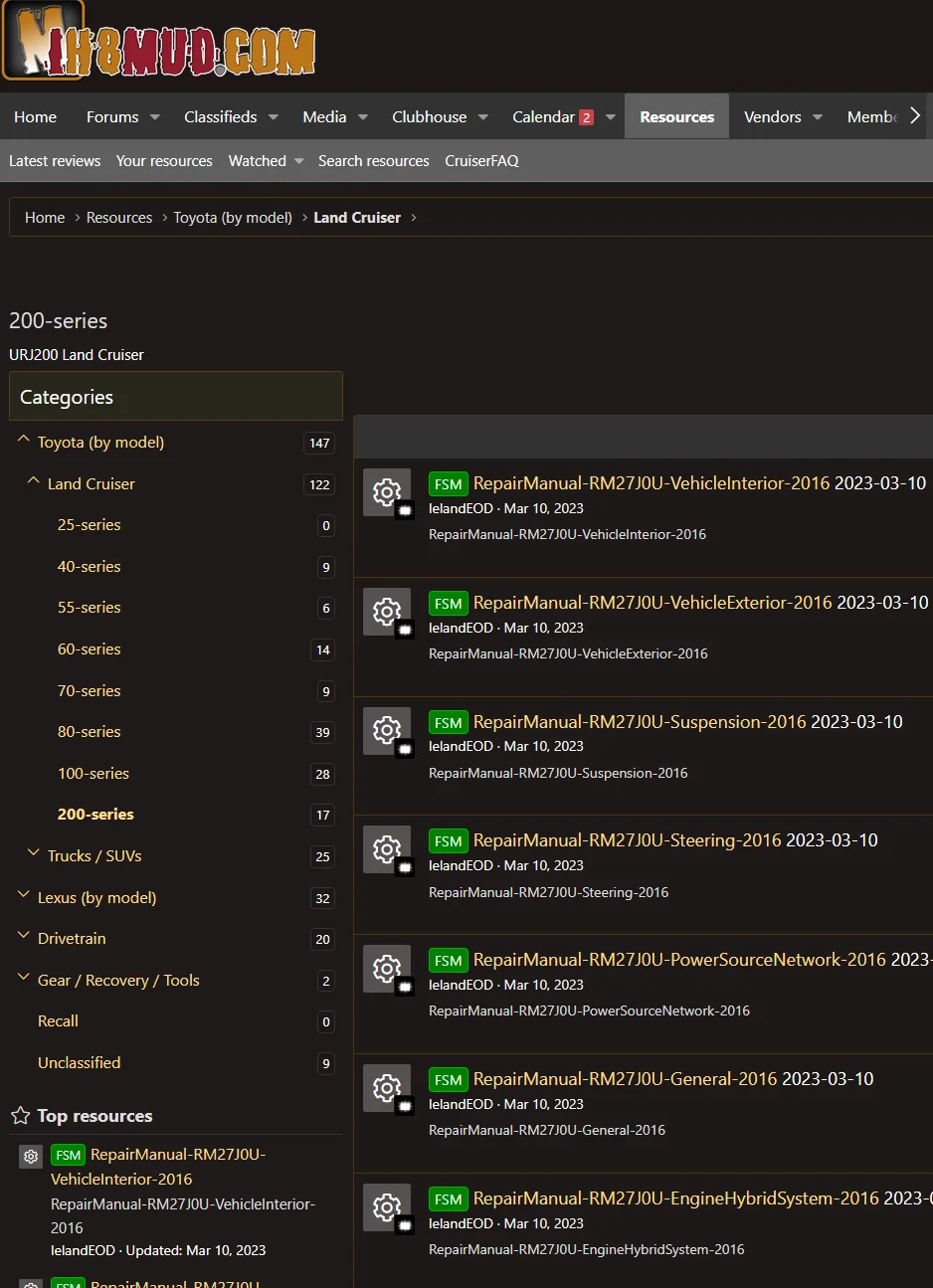Open gear icon of PowerSourceNetwork-2016 resource
The image size is (933, 1288).
tap(387, 969)
